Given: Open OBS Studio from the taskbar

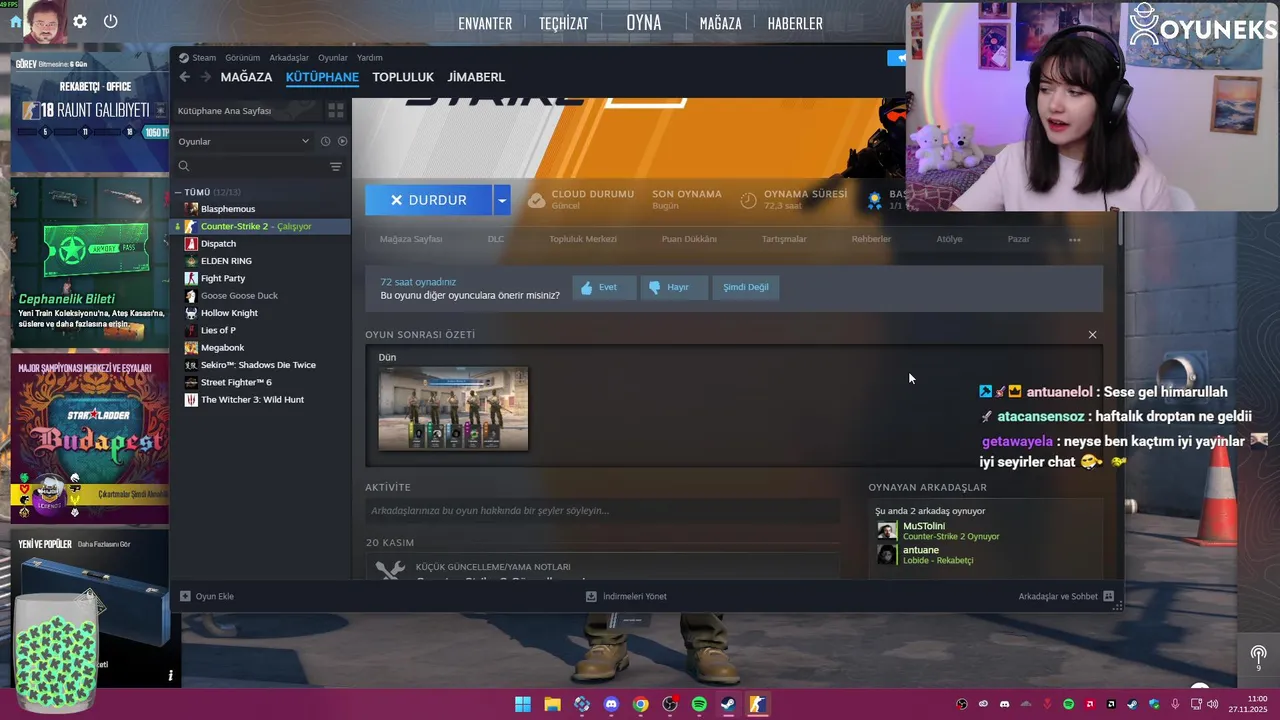Looking at the screenshot, I should coord(670,704).
